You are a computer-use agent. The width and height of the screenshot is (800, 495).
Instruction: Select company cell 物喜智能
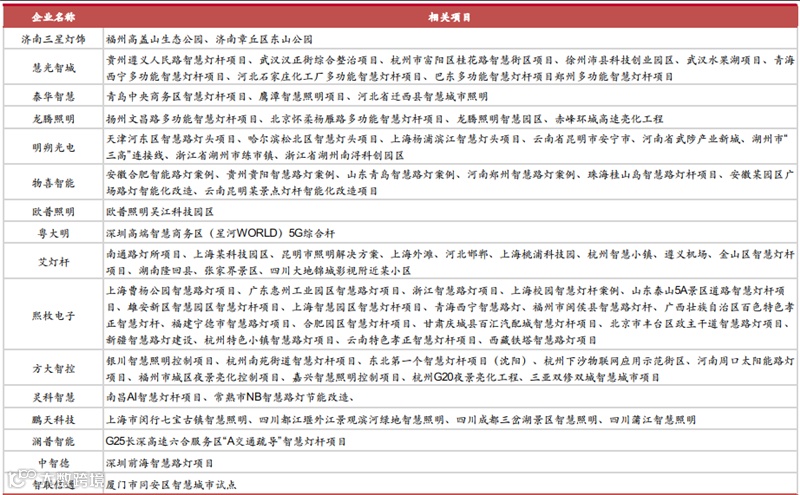[53, 183]
